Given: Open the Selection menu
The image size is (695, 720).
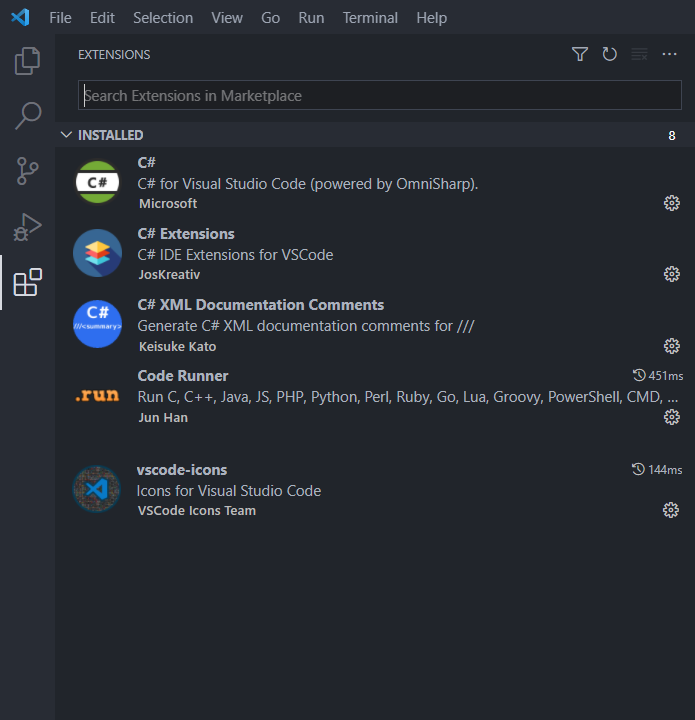Looking at the screenshot, I should 163,18.
